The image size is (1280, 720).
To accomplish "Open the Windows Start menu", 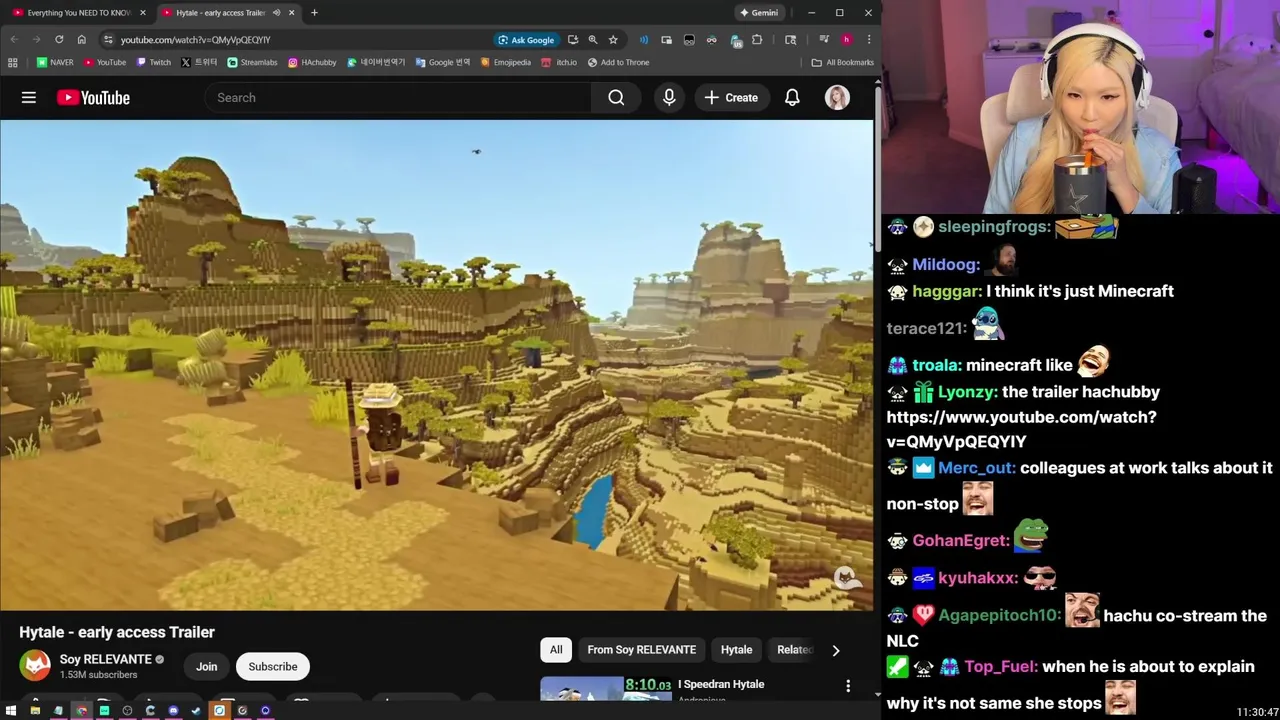I will (x=12, y=711).
